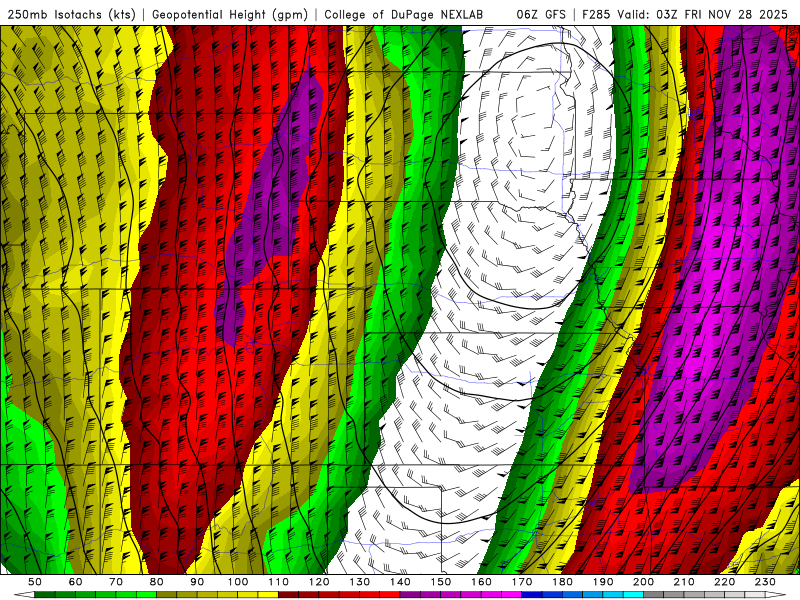Select the legend value 60
The width and height of the screenshot is (800, 600).
[76, 582]
